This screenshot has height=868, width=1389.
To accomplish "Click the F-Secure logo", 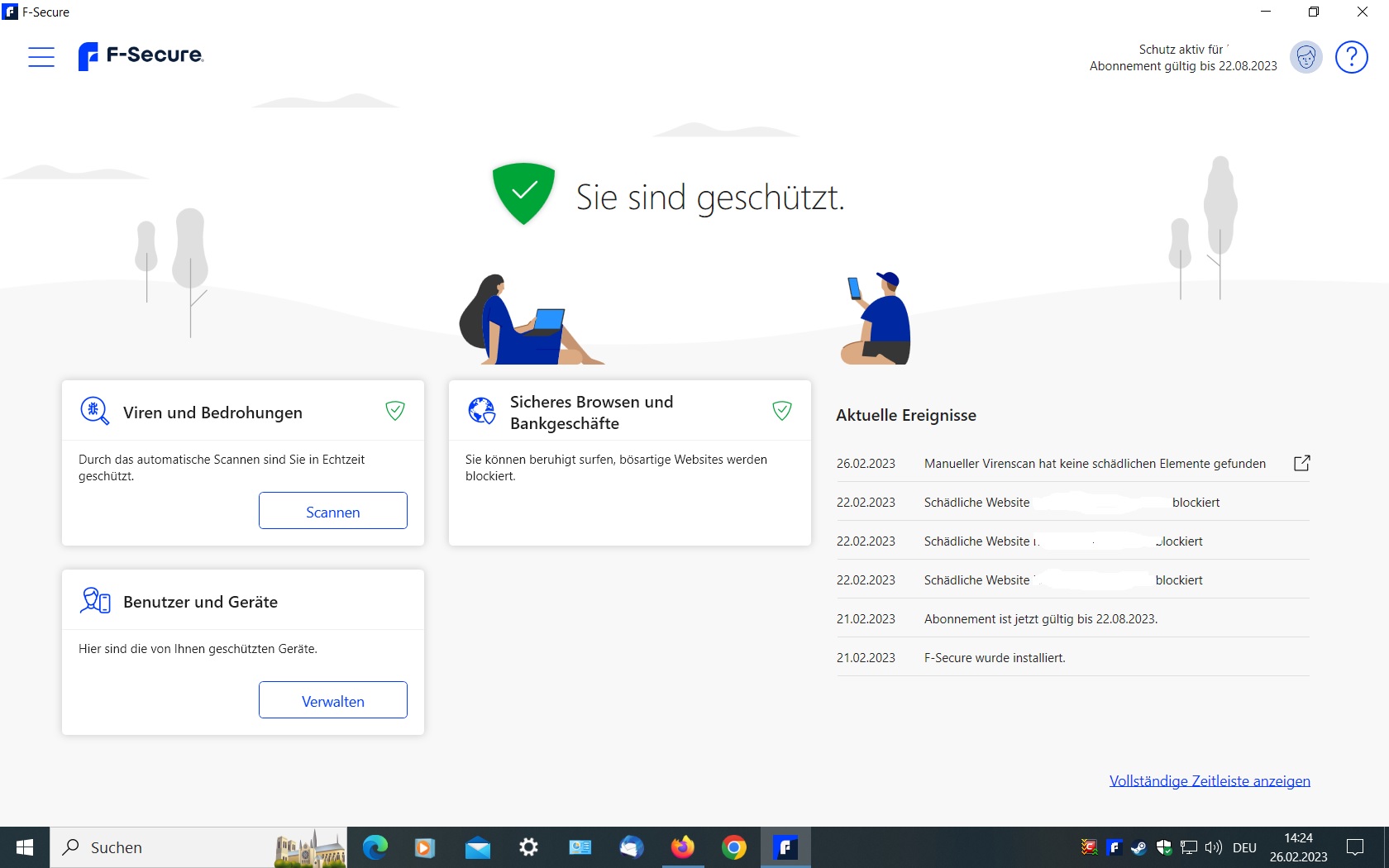I will click(x=141, y=56).
